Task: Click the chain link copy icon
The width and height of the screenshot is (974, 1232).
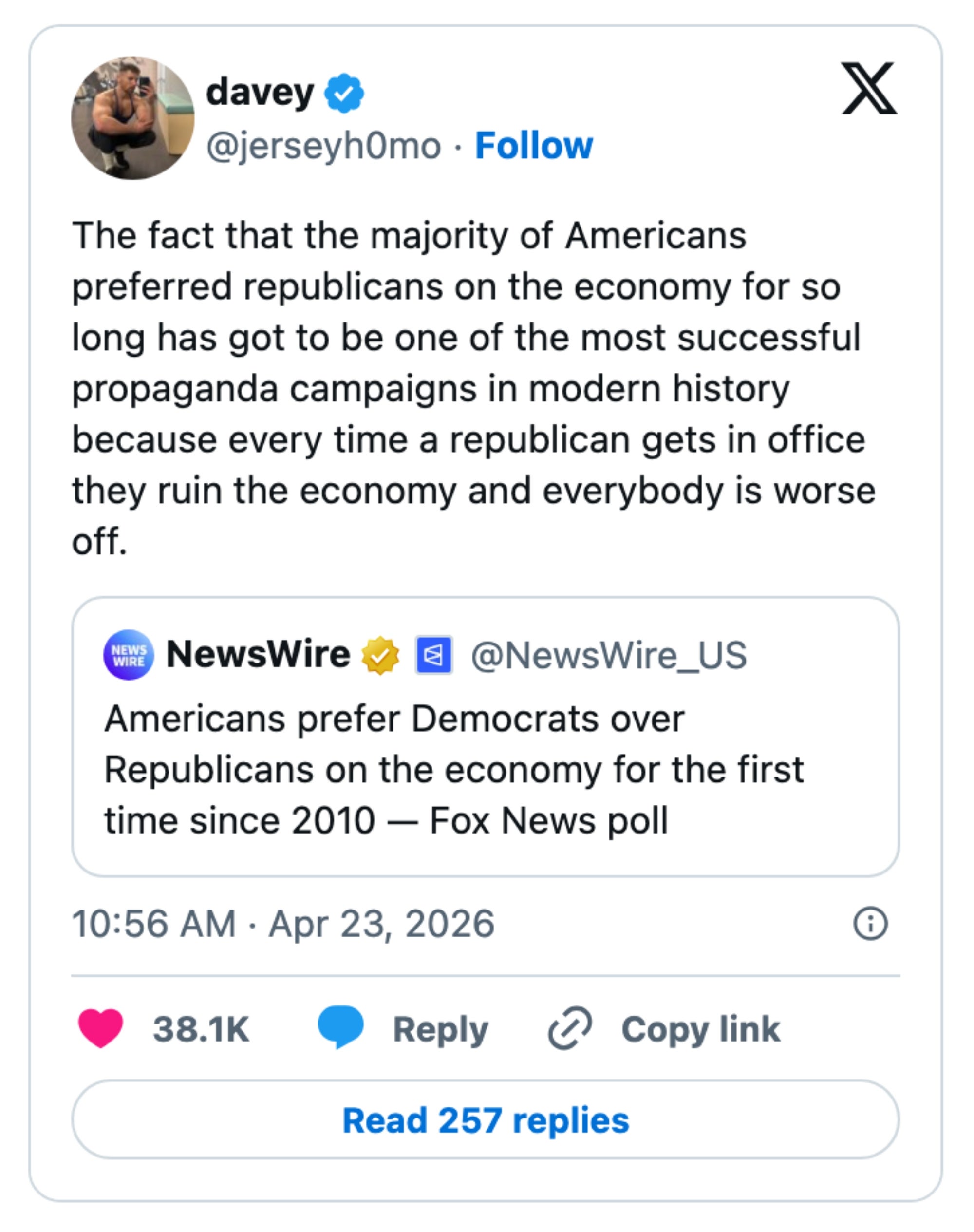Action: [x=569, y=1028]
